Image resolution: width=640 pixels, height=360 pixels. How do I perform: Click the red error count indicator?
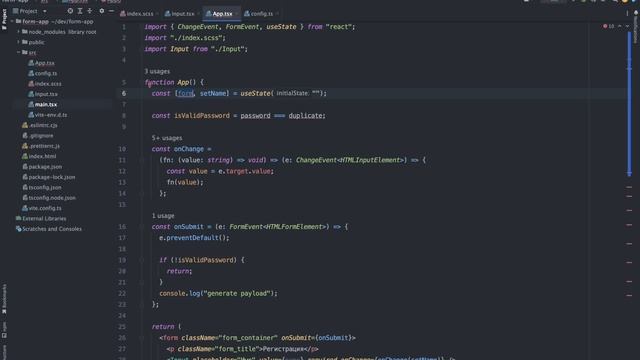(x=609, y=26)
